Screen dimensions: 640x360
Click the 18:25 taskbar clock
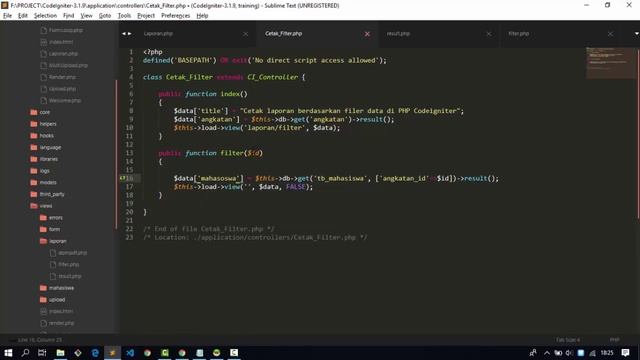[x=607, y=353]
